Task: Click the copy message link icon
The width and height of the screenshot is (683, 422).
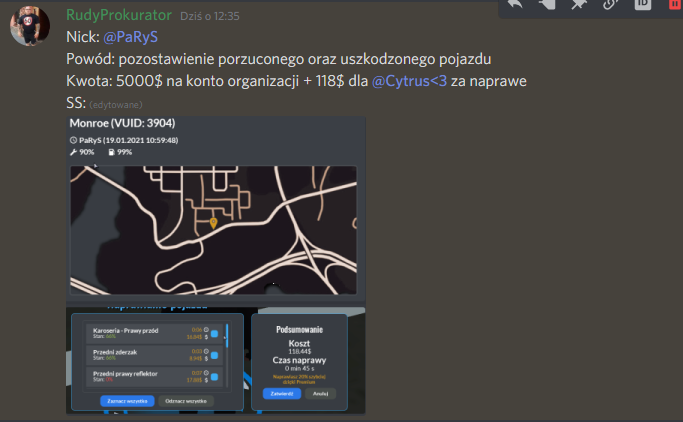Action: [x=611, y=4]
